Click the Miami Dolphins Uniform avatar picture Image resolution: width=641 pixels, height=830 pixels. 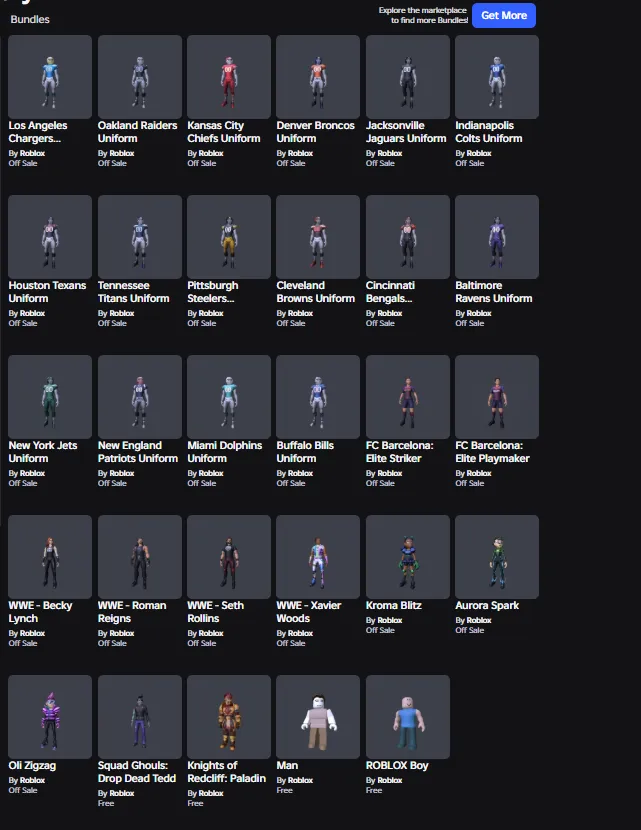pyautogui.click(x=229, y=396)
